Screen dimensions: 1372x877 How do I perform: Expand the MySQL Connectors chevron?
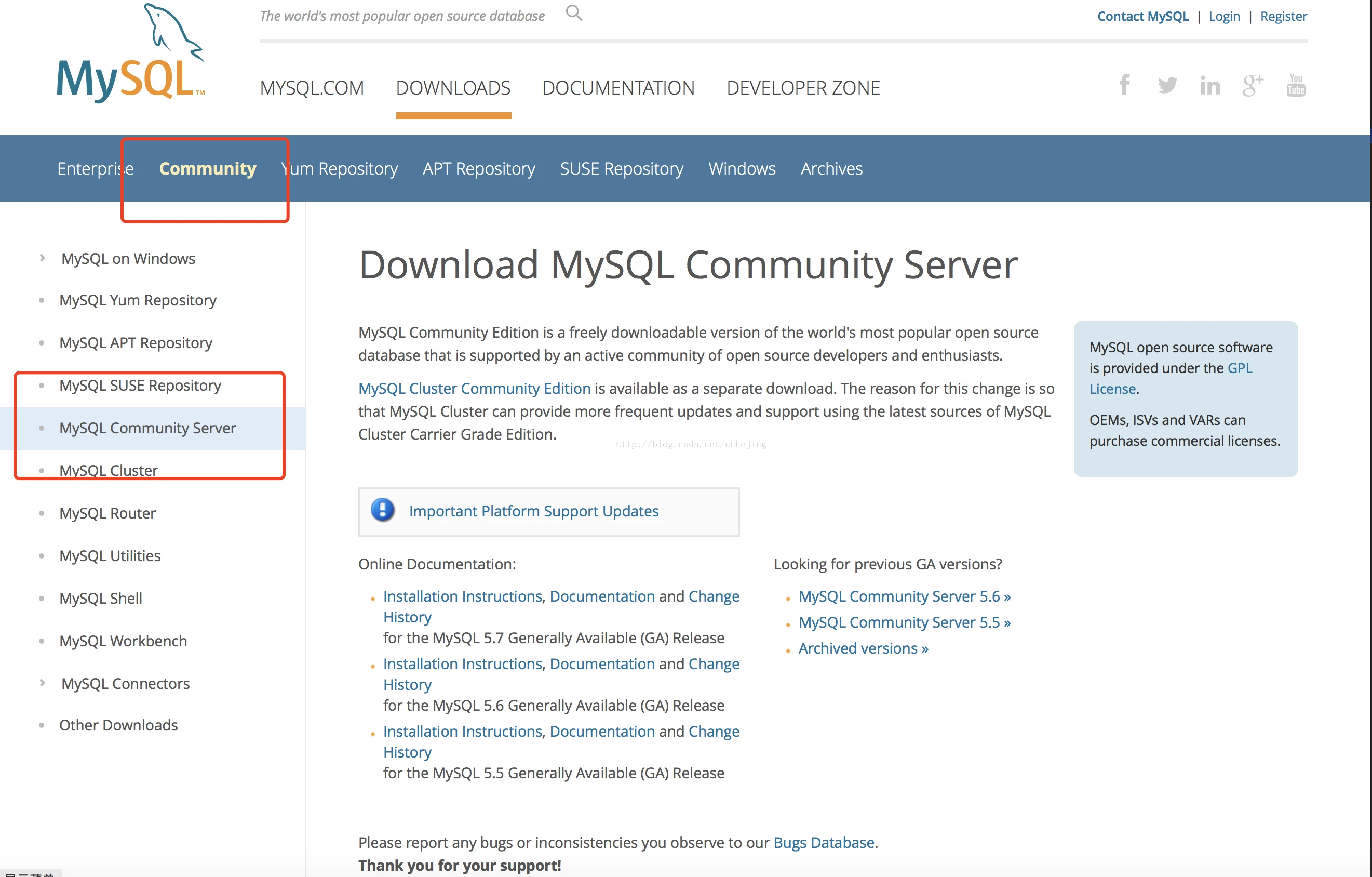43,683
